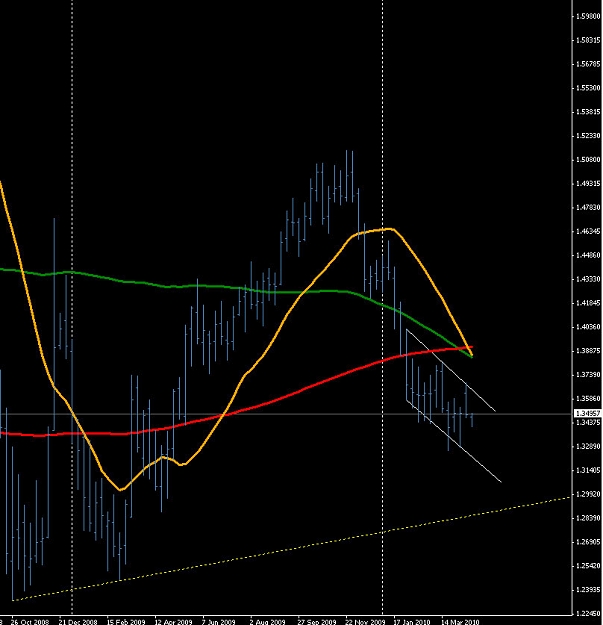
Task: Select the 1.40360 price axis value
Action: [588, 327]
